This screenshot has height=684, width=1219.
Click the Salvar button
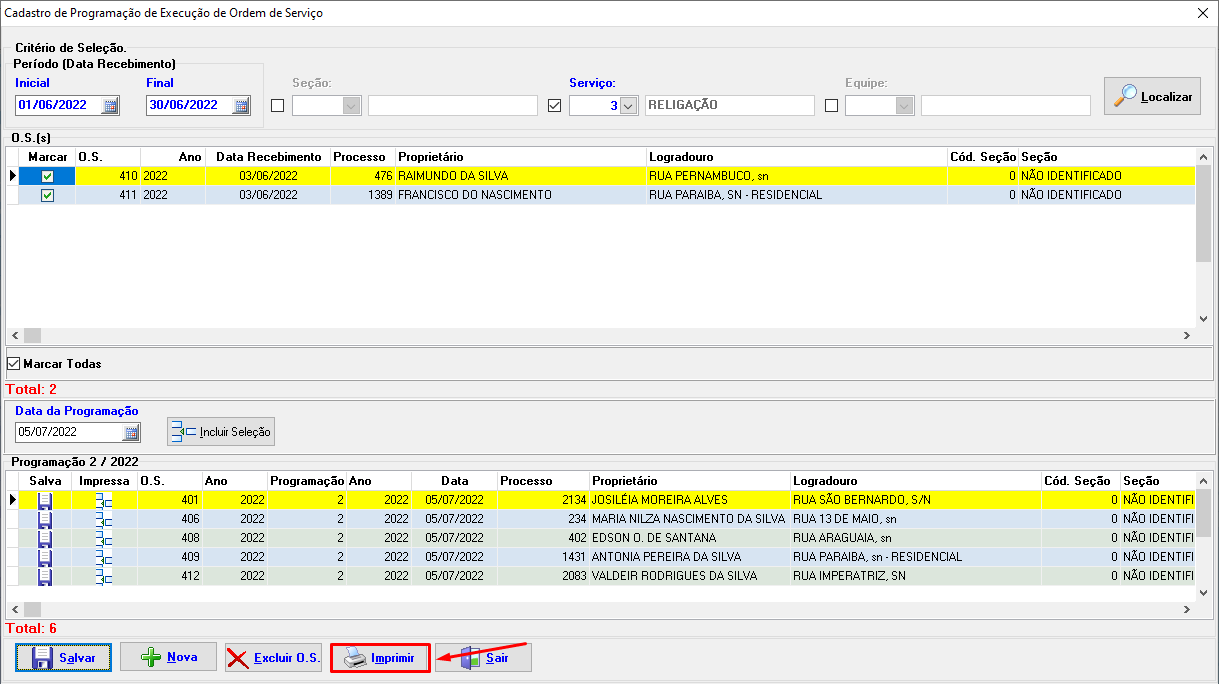point(63,657)
